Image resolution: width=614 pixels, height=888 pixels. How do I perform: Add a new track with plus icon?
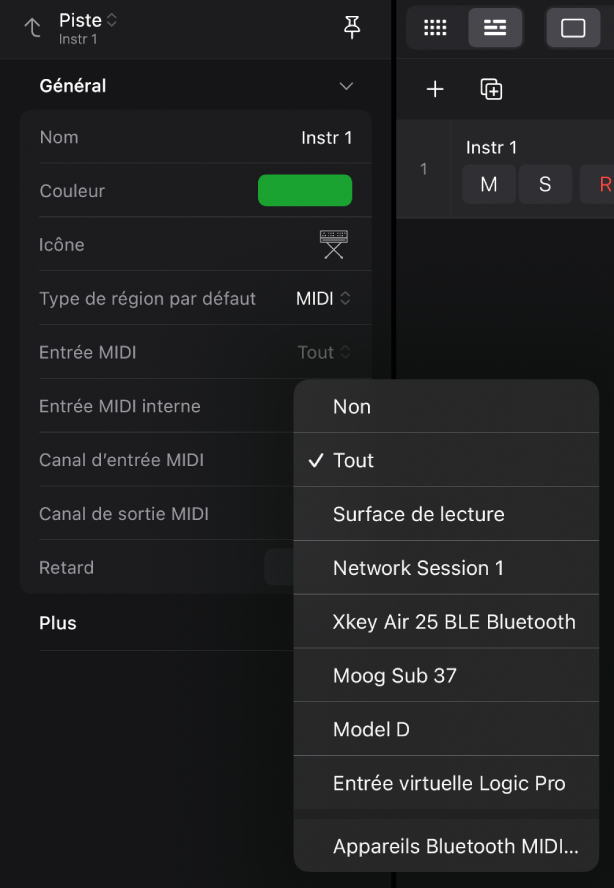[435, 90]
